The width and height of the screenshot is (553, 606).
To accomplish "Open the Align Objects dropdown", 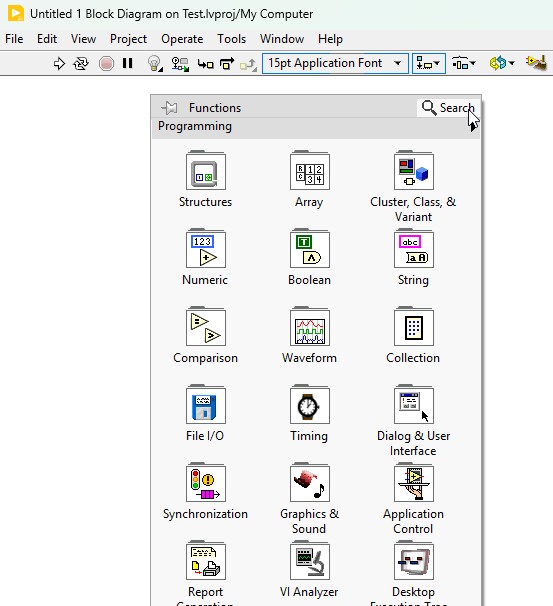I will pyautogui.click(x=429, y=63).
